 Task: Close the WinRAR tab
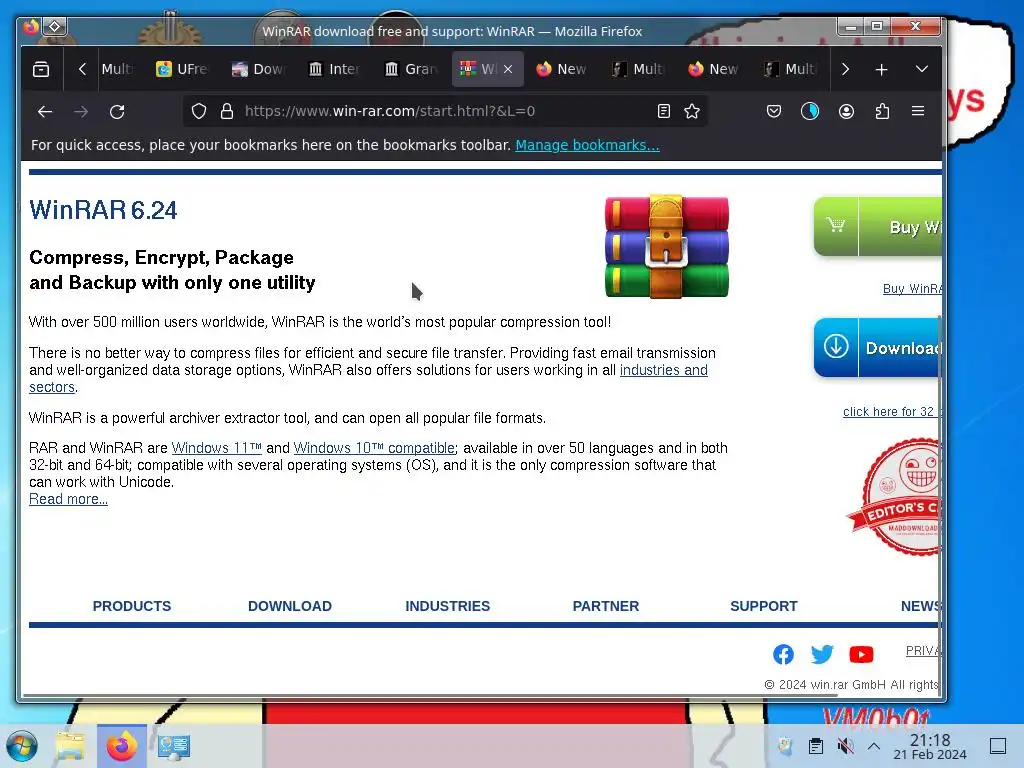click(508, 69)
